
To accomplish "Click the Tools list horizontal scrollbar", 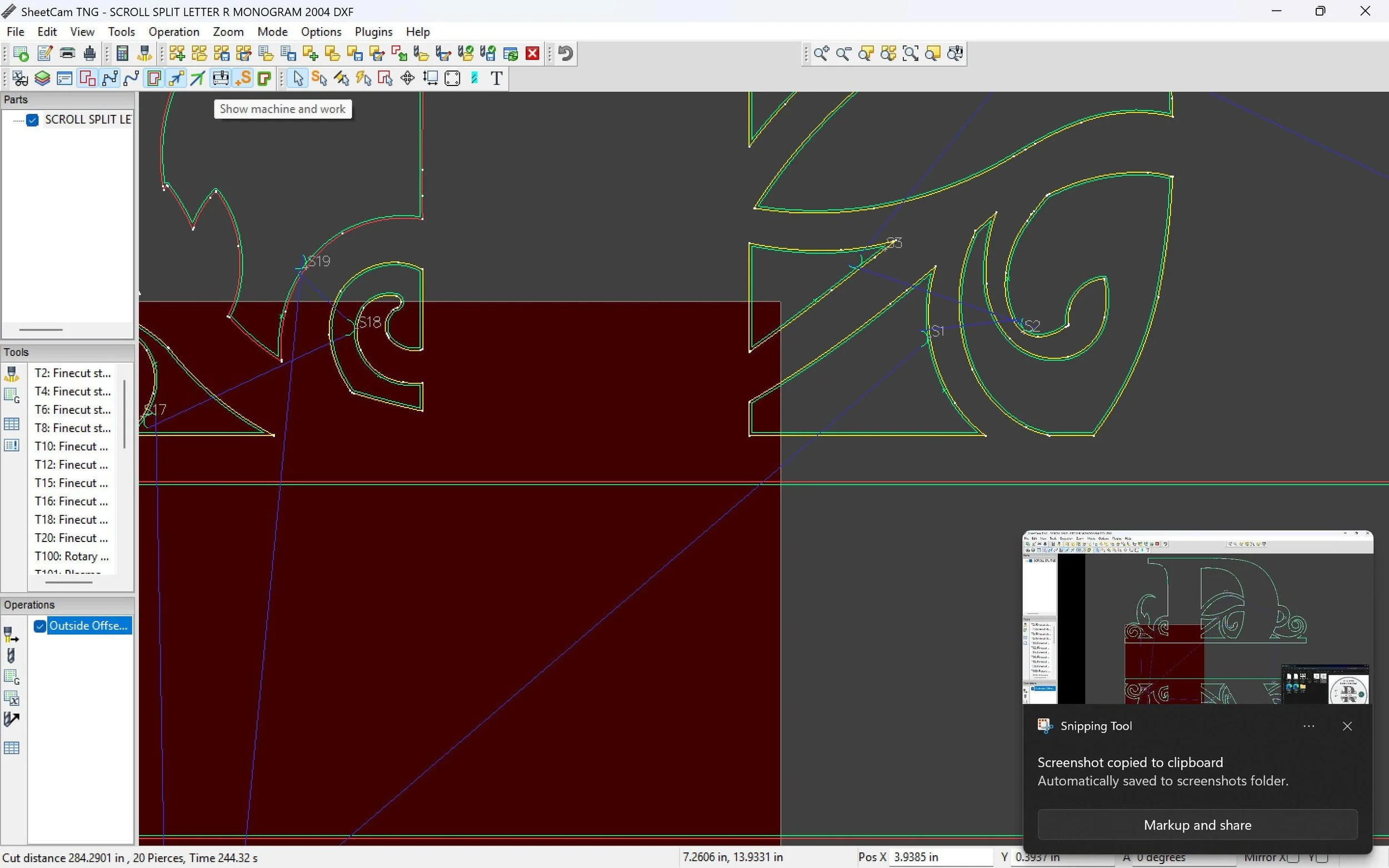I will [68, 582].
